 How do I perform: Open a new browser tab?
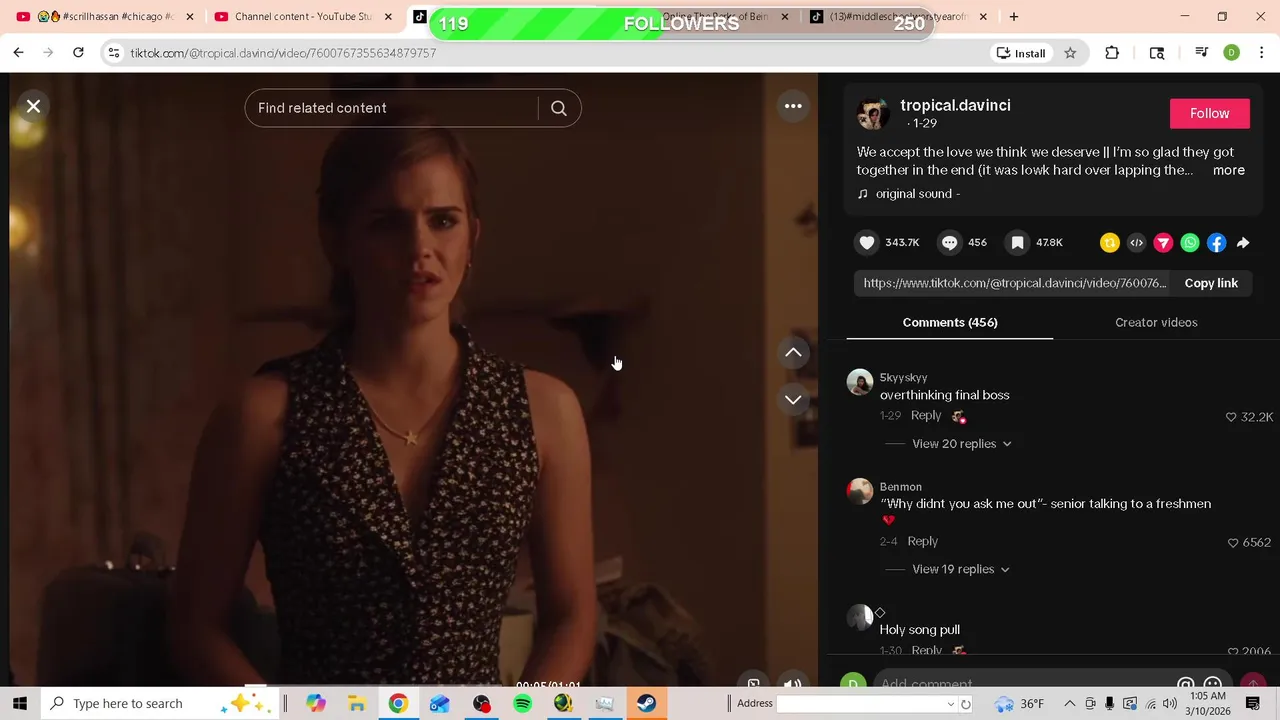tap(1014, 16)
